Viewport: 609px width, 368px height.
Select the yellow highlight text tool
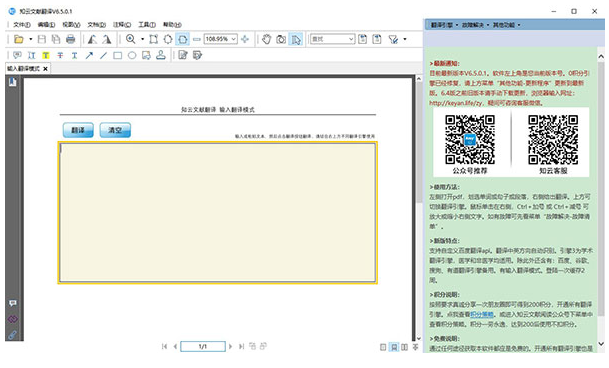[46, 55]
